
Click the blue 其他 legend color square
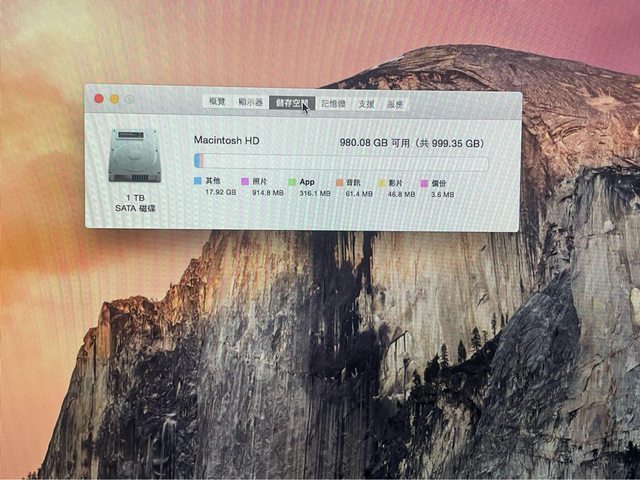(x=198, y=182)
